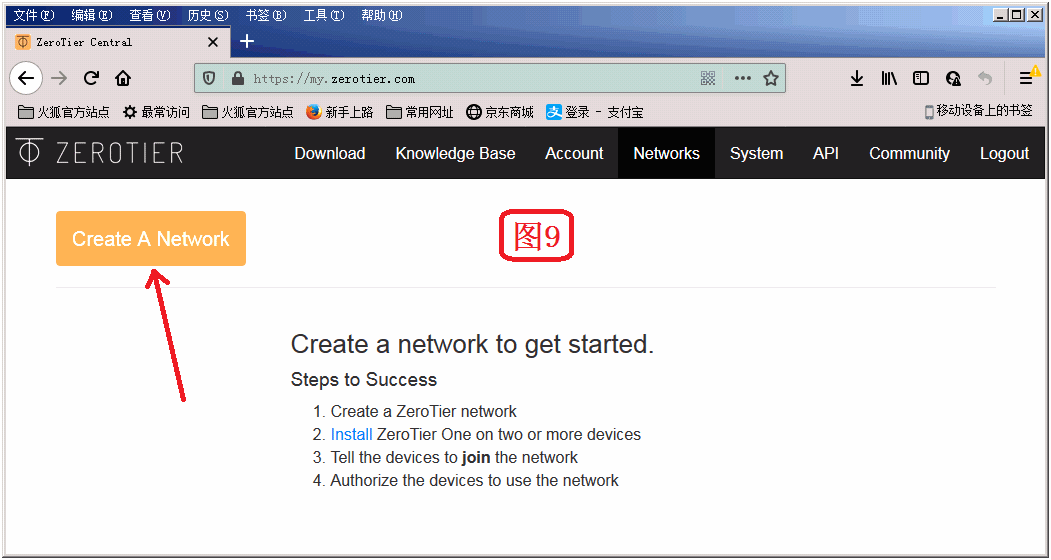The height and width of the screenshot is (560, 1051).
Task: Show tracking protection shield info
Action: pyautogui.click(x=209, y=78)
